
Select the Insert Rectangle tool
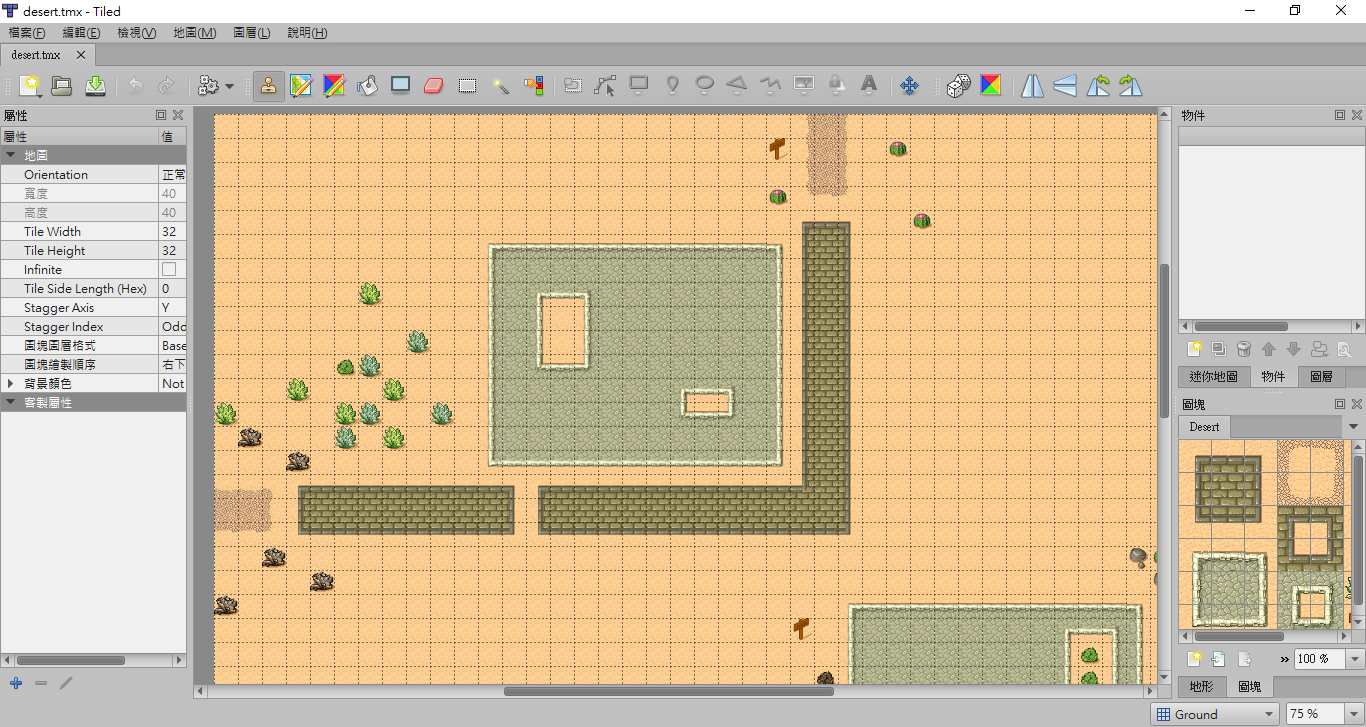[x=639, y=86]
